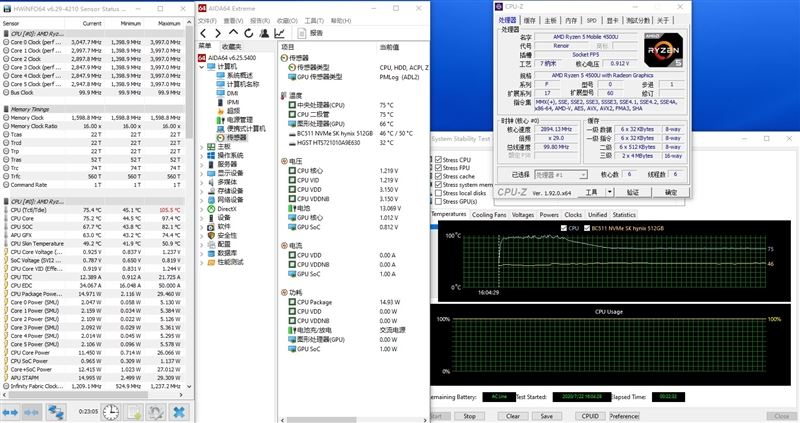
Task: Click CPUID button in stability test
Action: click(590, 416)
